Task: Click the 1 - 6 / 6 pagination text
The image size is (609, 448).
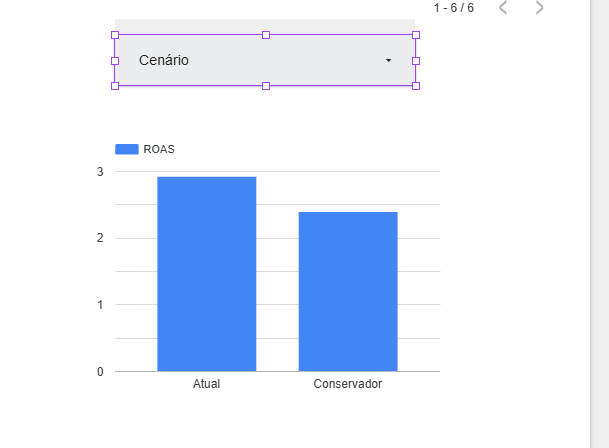Action: pyautogui.click(x=454, y=8)
